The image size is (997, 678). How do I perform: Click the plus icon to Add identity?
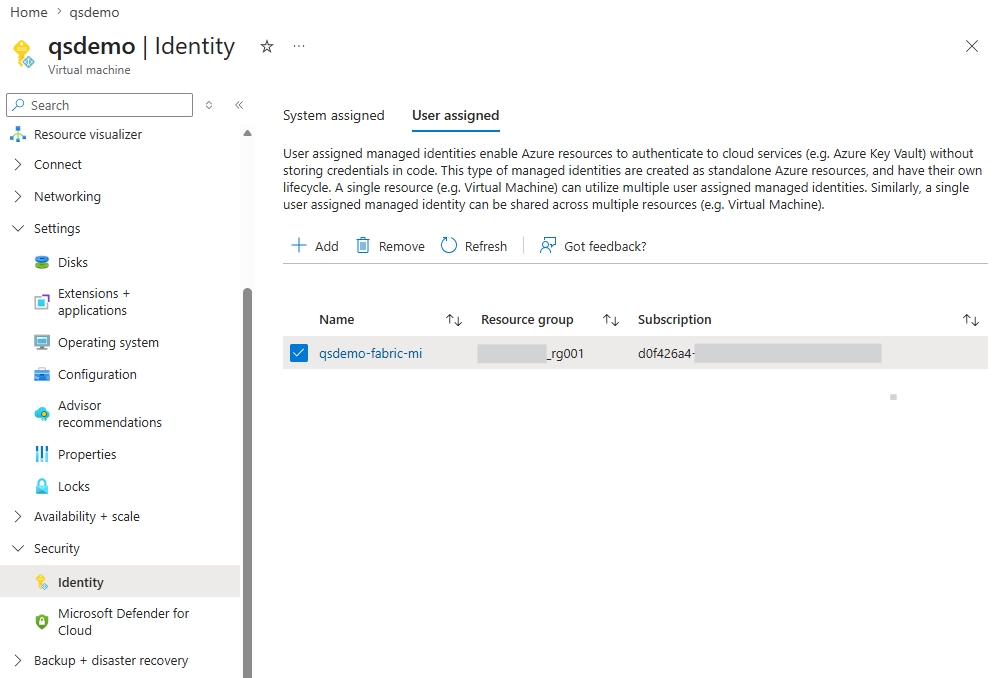(299, 246)
